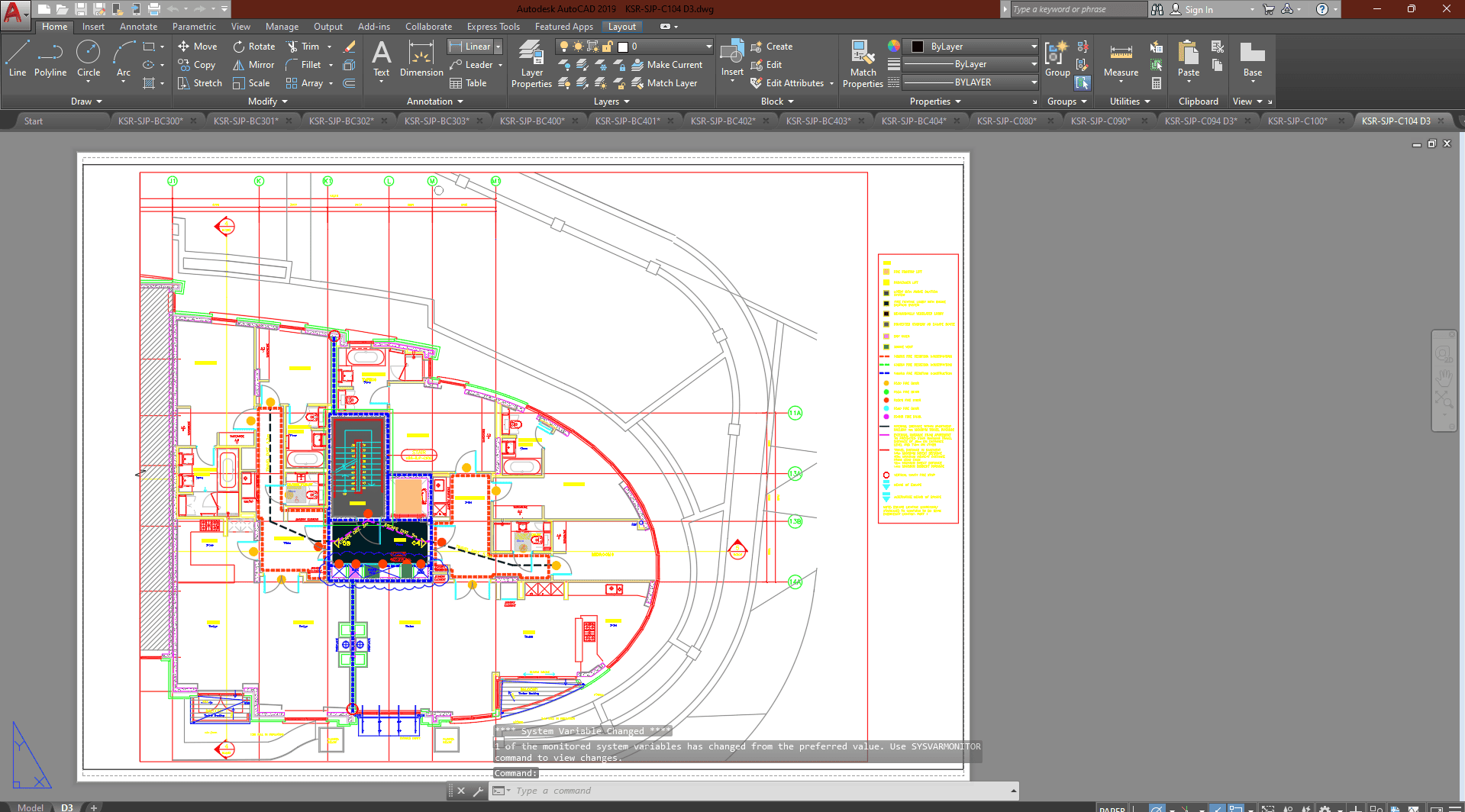Select the Stretch tool
This screenshot has height=812, width=1465.
tap(199, 83)
